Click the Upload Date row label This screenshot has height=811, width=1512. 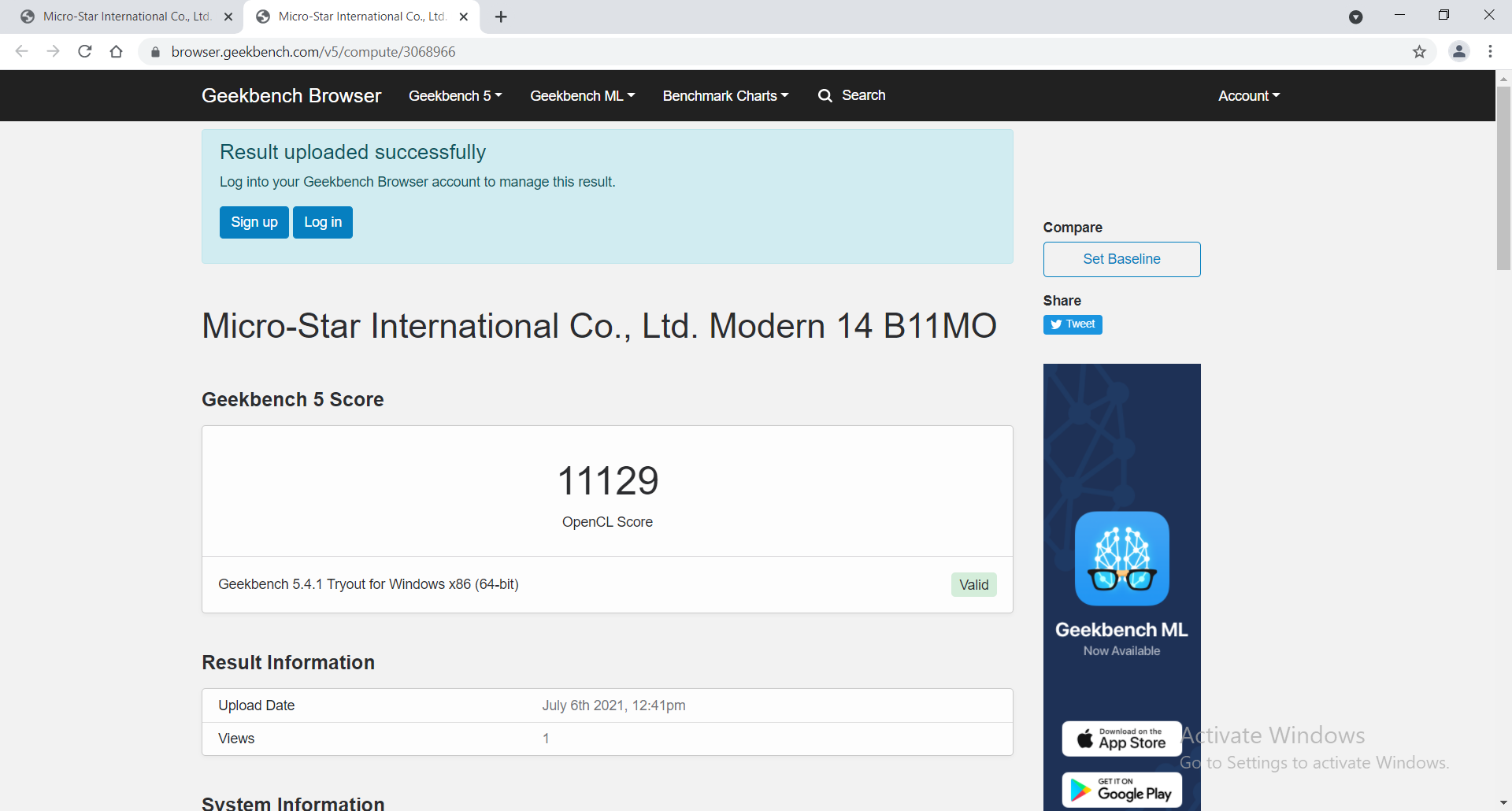click(x=257, y=705)
